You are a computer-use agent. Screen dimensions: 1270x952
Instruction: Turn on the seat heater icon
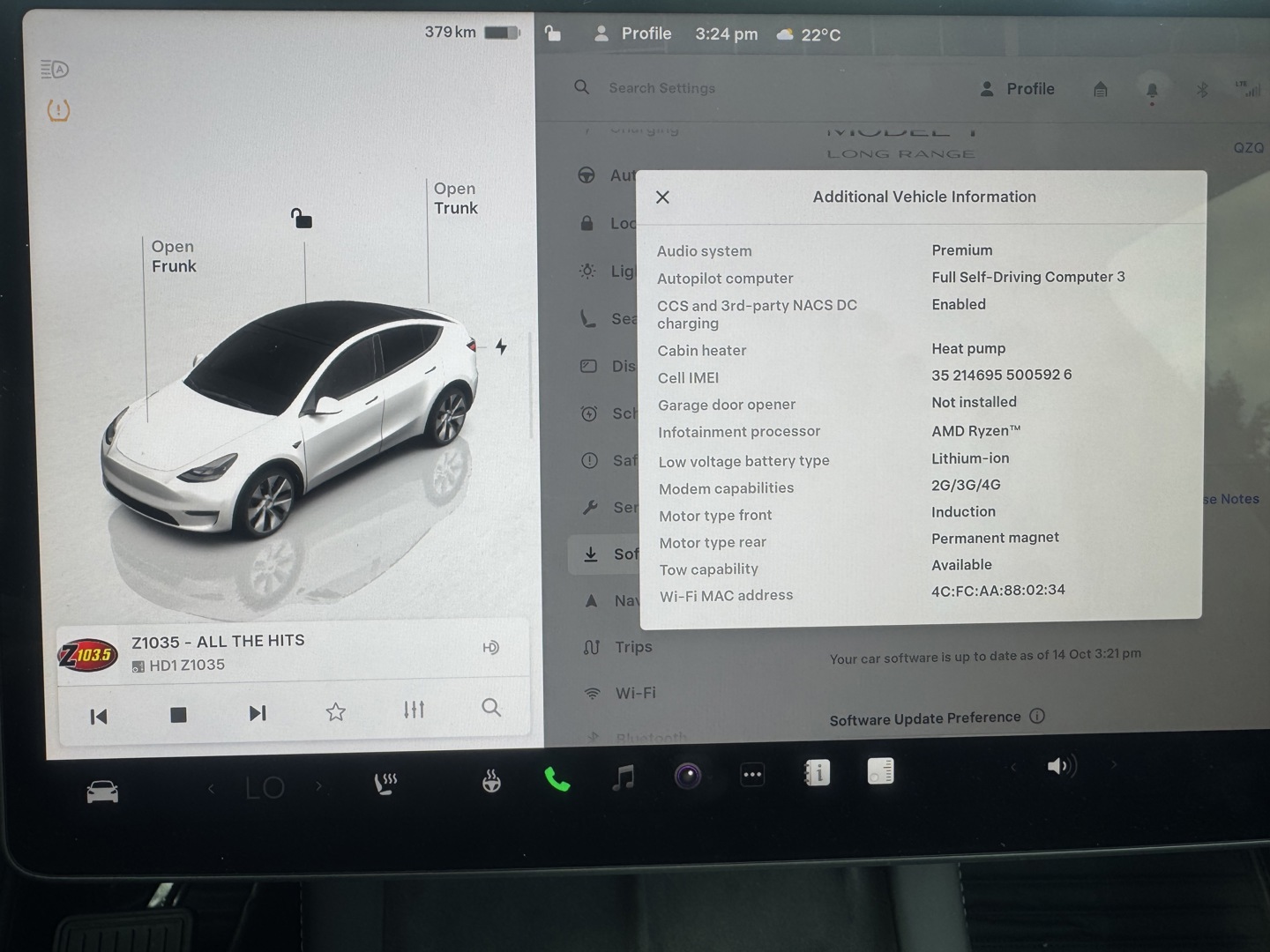coord(385,783)
